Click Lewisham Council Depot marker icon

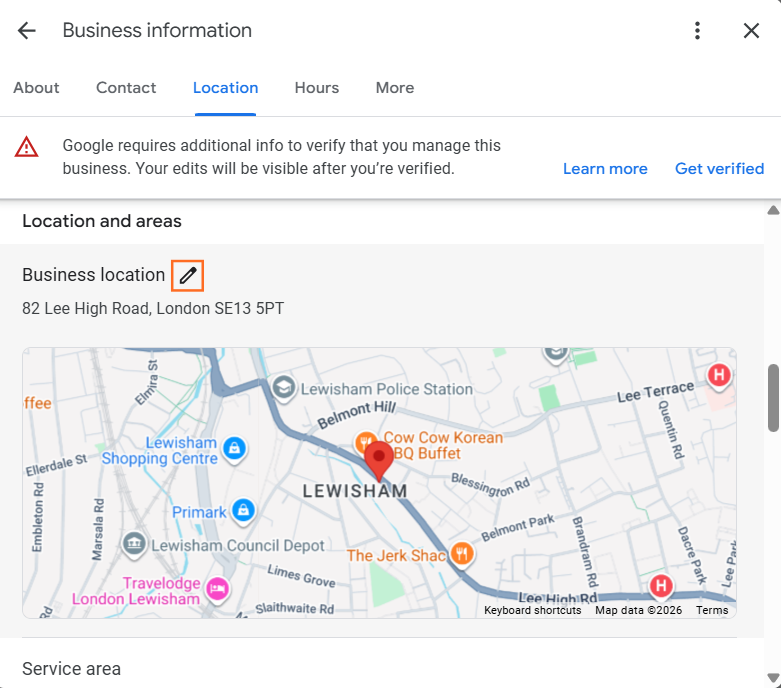(134, 543)
